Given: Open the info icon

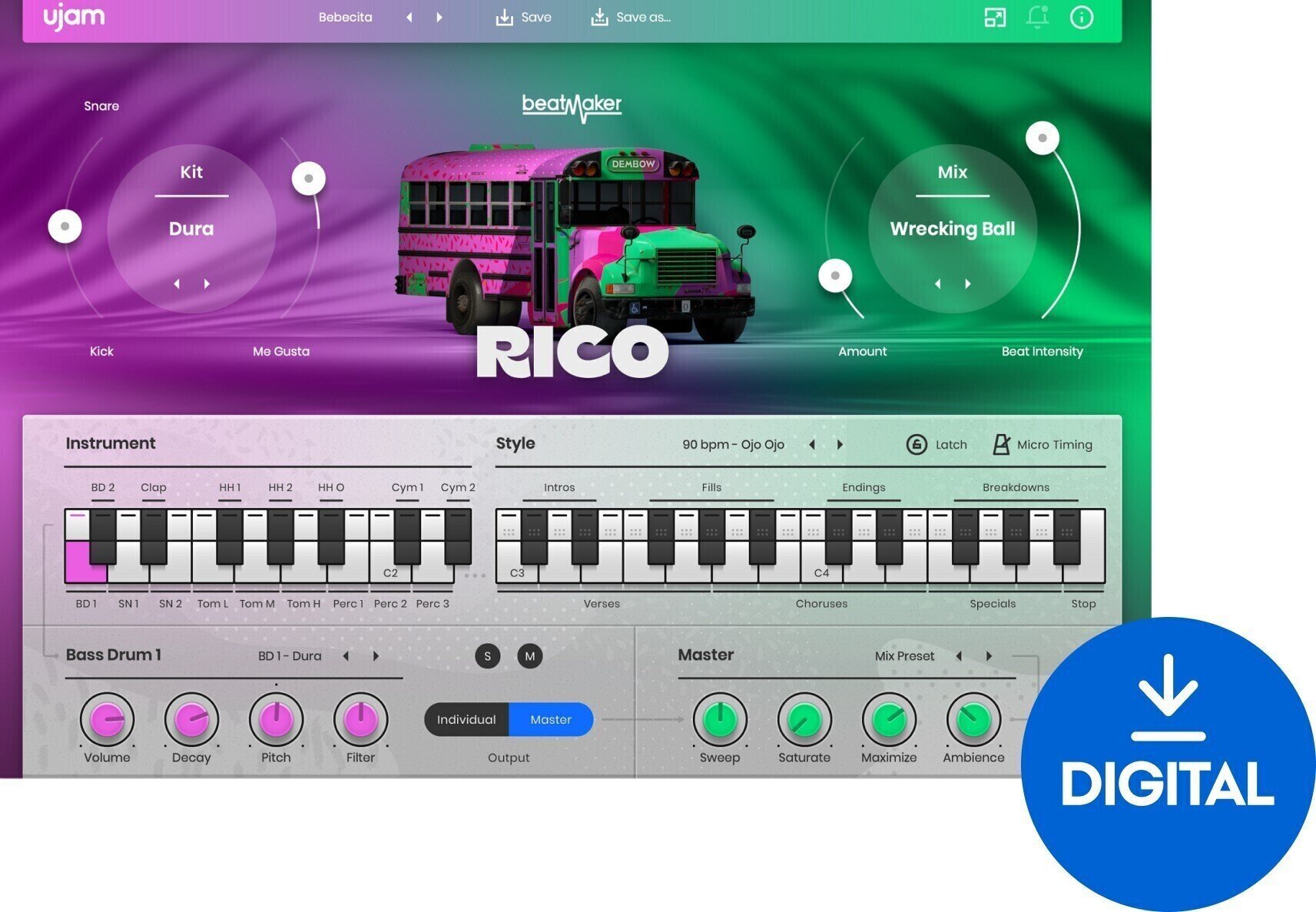Looking at the screenshot, I should tap(1082, 17).
